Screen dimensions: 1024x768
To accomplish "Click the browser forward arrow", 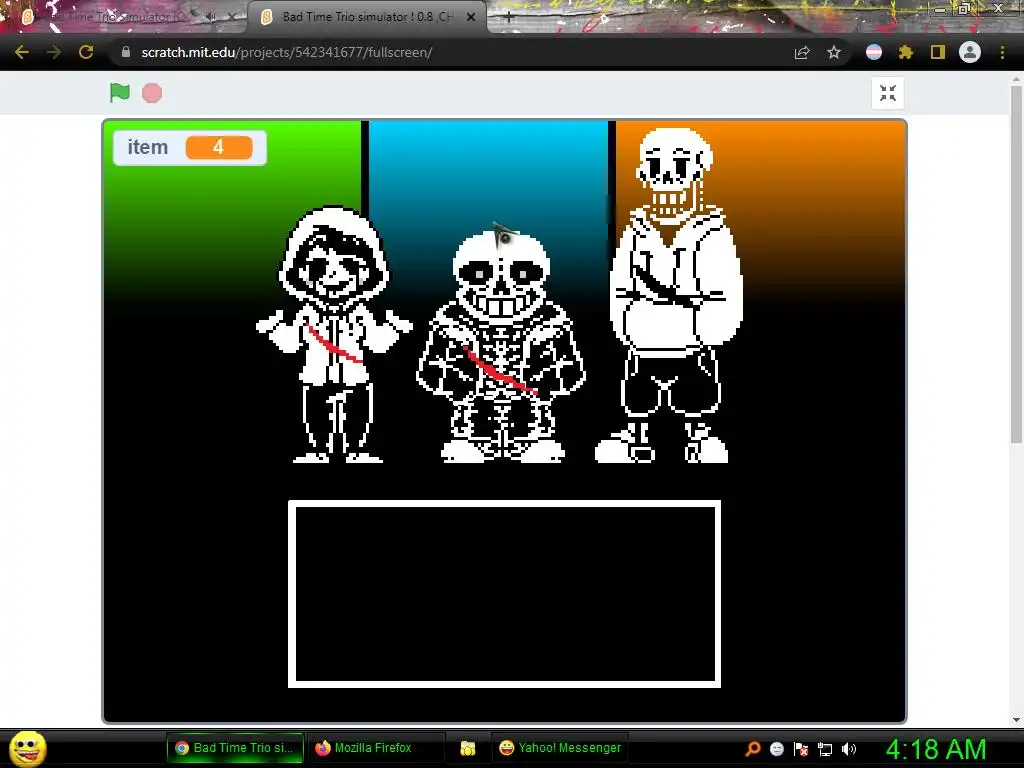I will tap(54, 52).
